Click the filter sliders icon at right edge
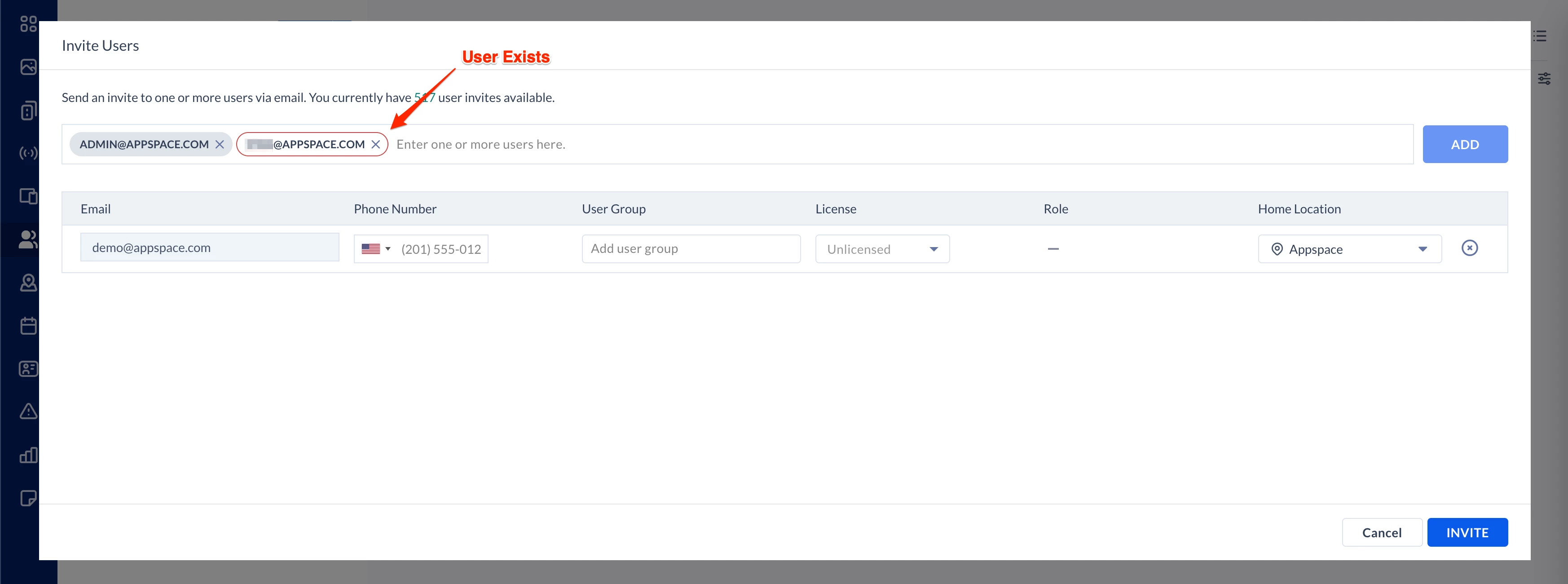1568x584 pixels. 1544,79
